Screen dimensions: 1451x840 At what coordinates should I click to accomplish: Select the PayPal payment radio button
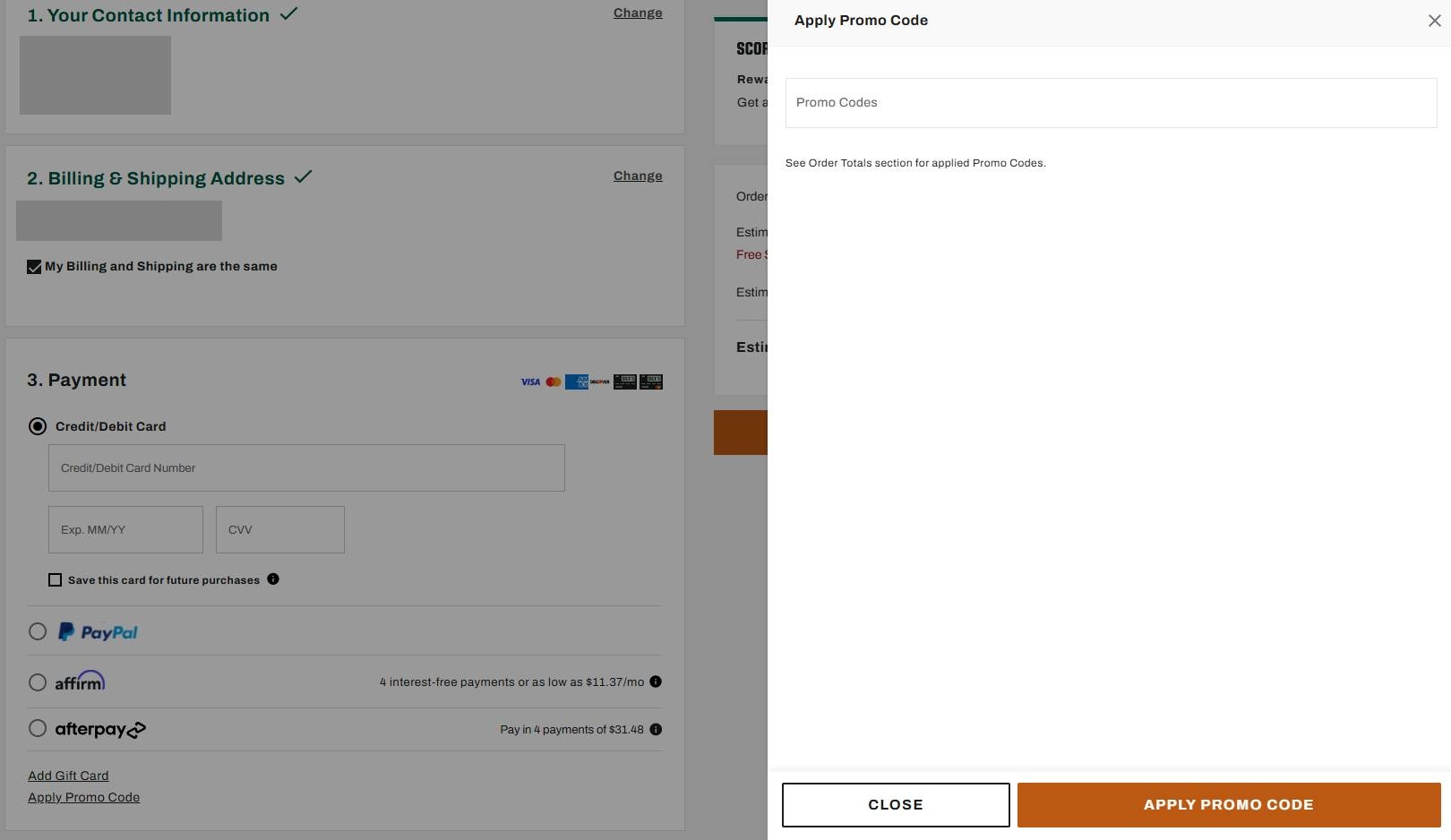[38, 631]
